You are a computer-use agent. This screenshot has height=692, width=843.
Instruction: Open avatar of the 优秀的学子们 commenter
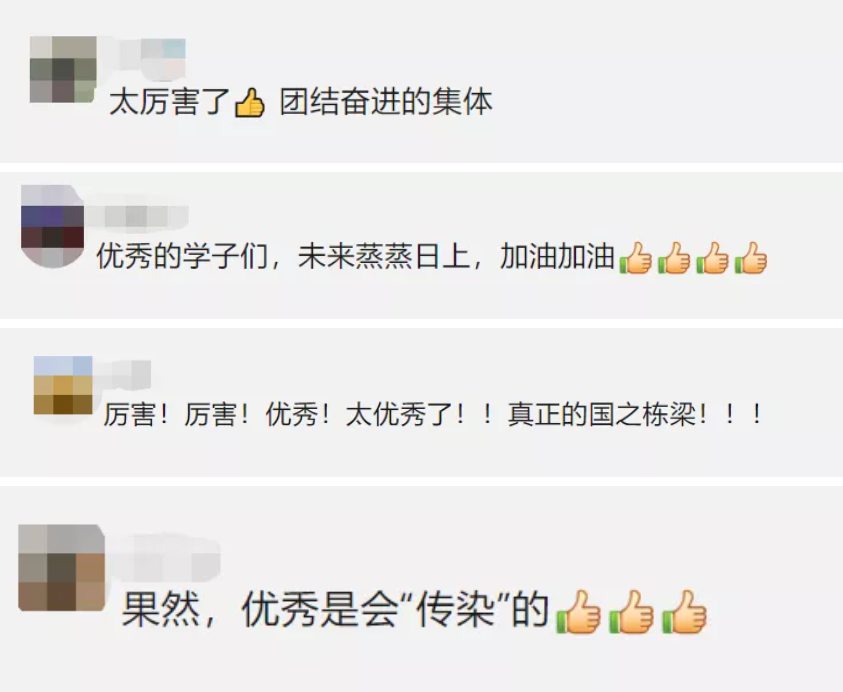pos(53,226)
